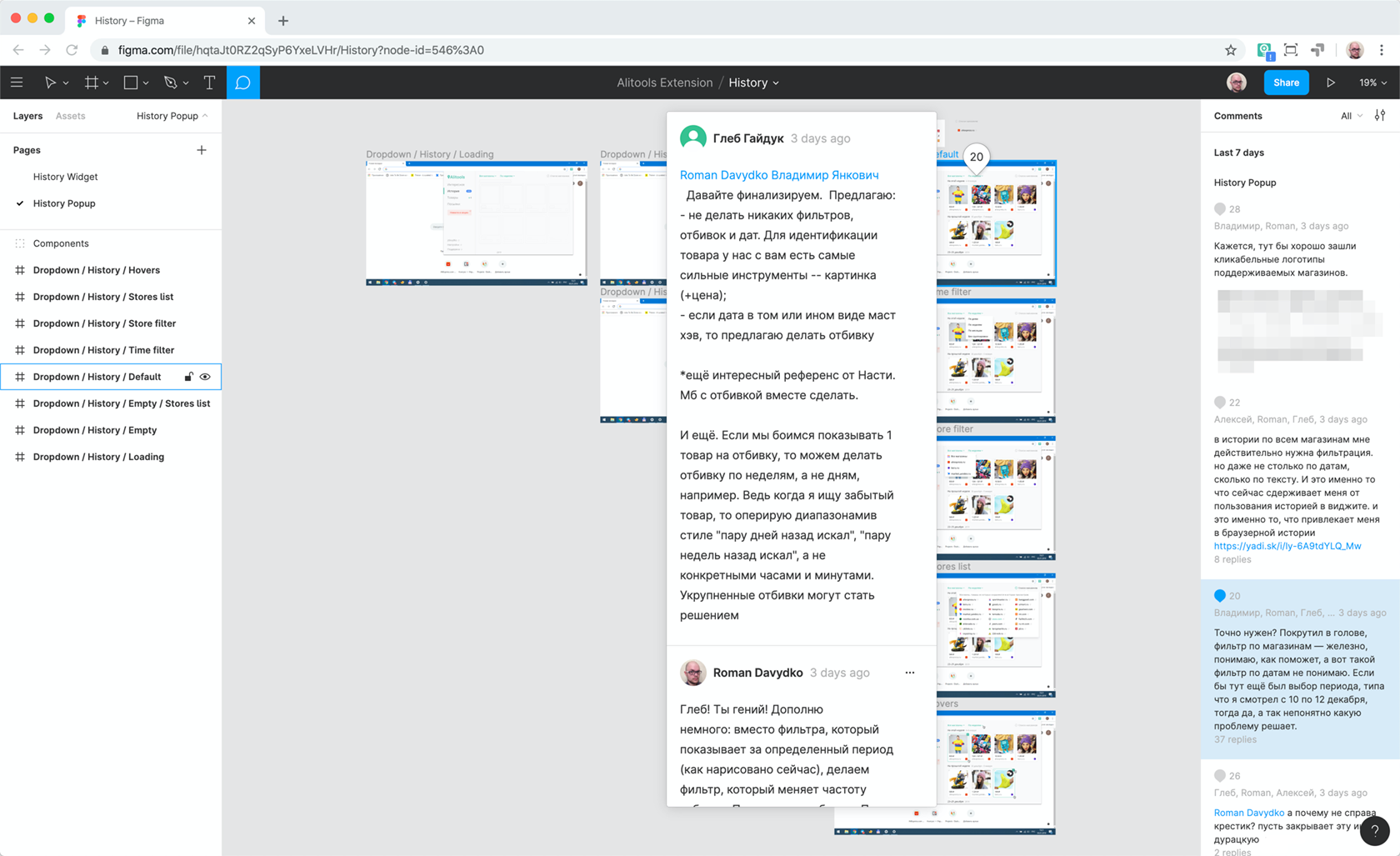Open comment marker 20 on the canvas
This screenshot has width=1400, height=856.
976,156
